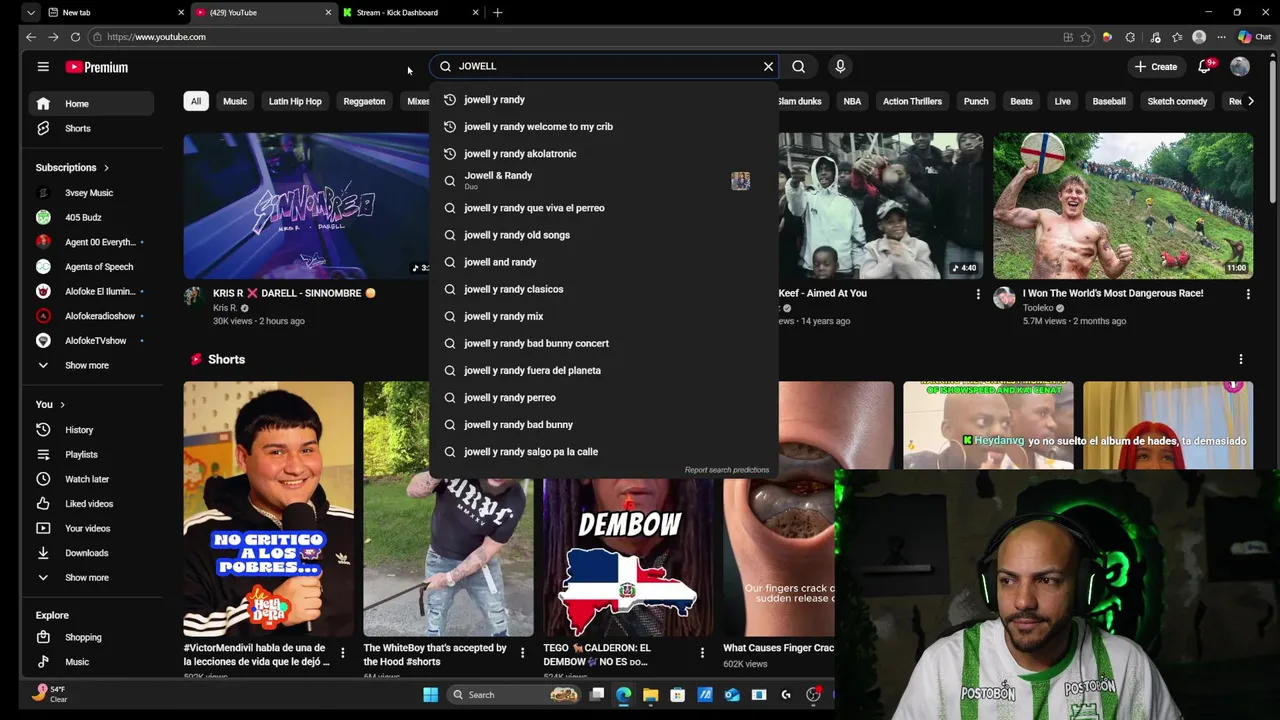
Task: Open options for the Keef Aimed At You video
Action: 978,294
